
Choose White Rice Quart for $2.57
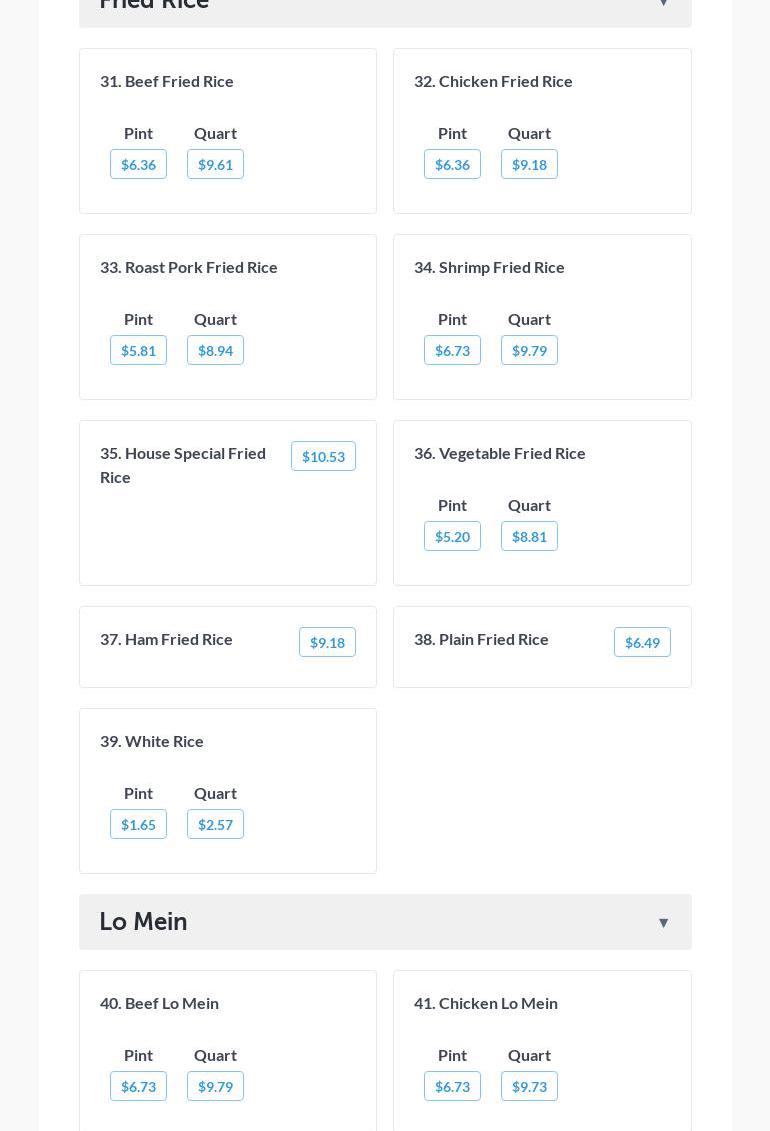point(215,825)
